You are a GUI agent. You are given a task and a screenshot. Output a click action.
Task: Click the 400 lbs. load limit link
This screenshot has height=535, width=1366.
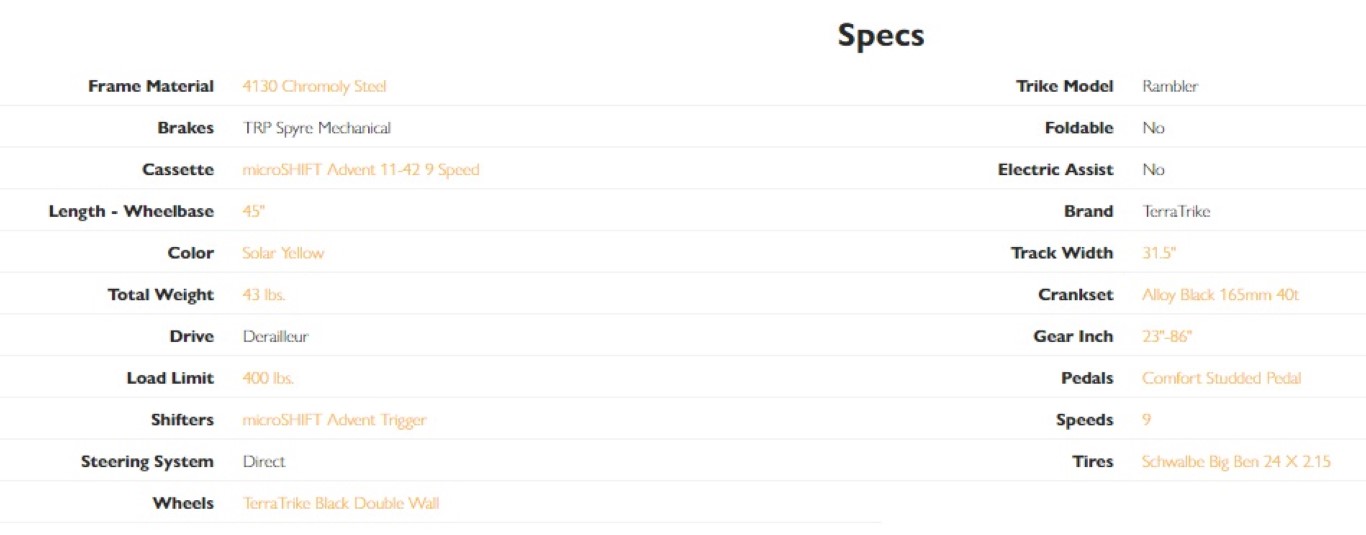(268, 378)
